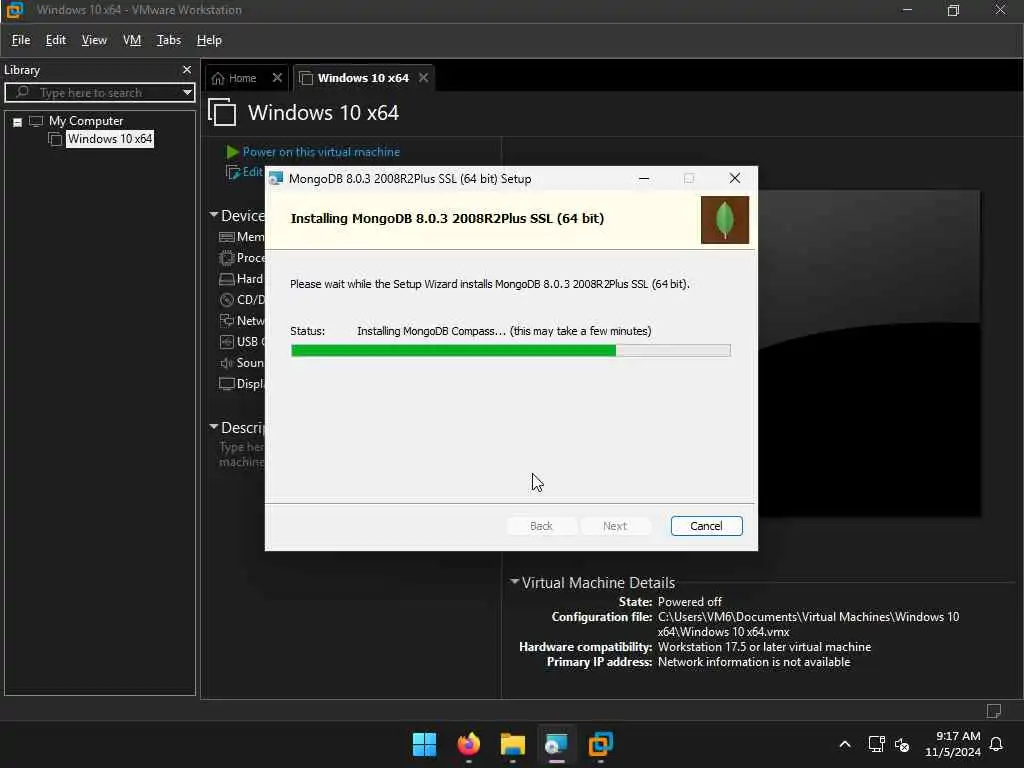Click the Hard Disk device icon
The image size is (1024, 768).
tap(227, 279)
